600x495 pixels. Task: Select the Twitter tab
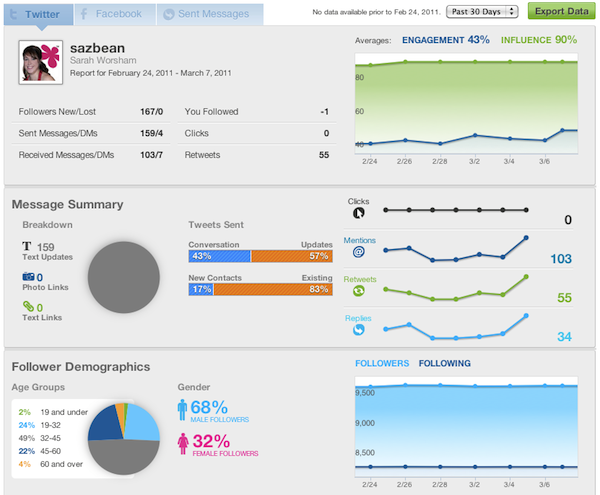[35, 14]
